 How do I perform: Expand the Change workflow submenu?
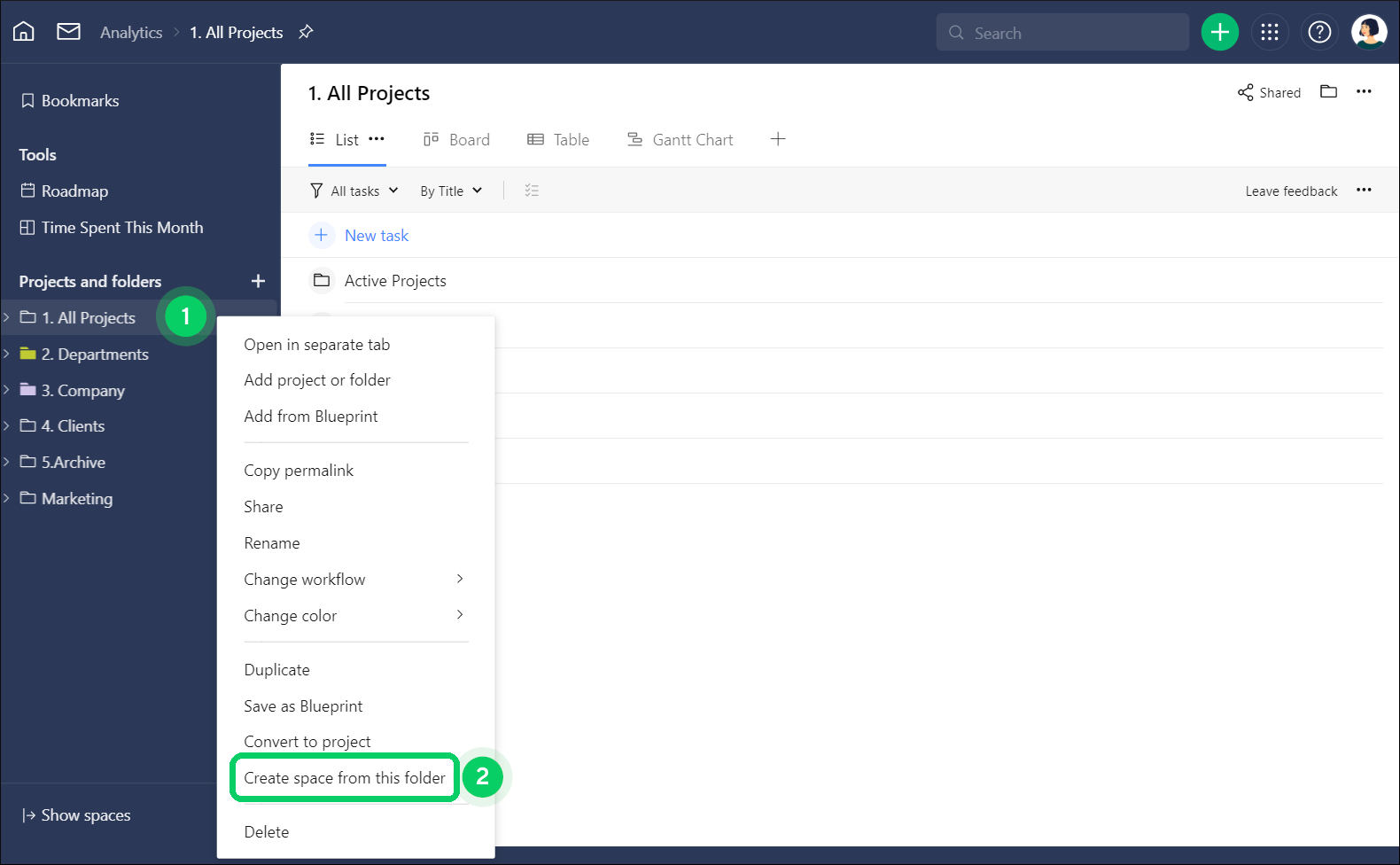coord(354,580)
